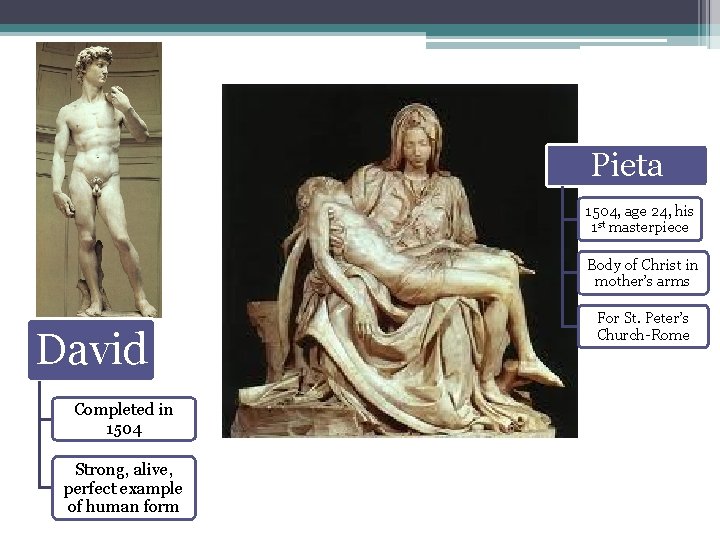Select 'Strong, alive, perfect example of human form' box
Screen dimensions: 720x540
pyautogui.click(x=124, y=488)
